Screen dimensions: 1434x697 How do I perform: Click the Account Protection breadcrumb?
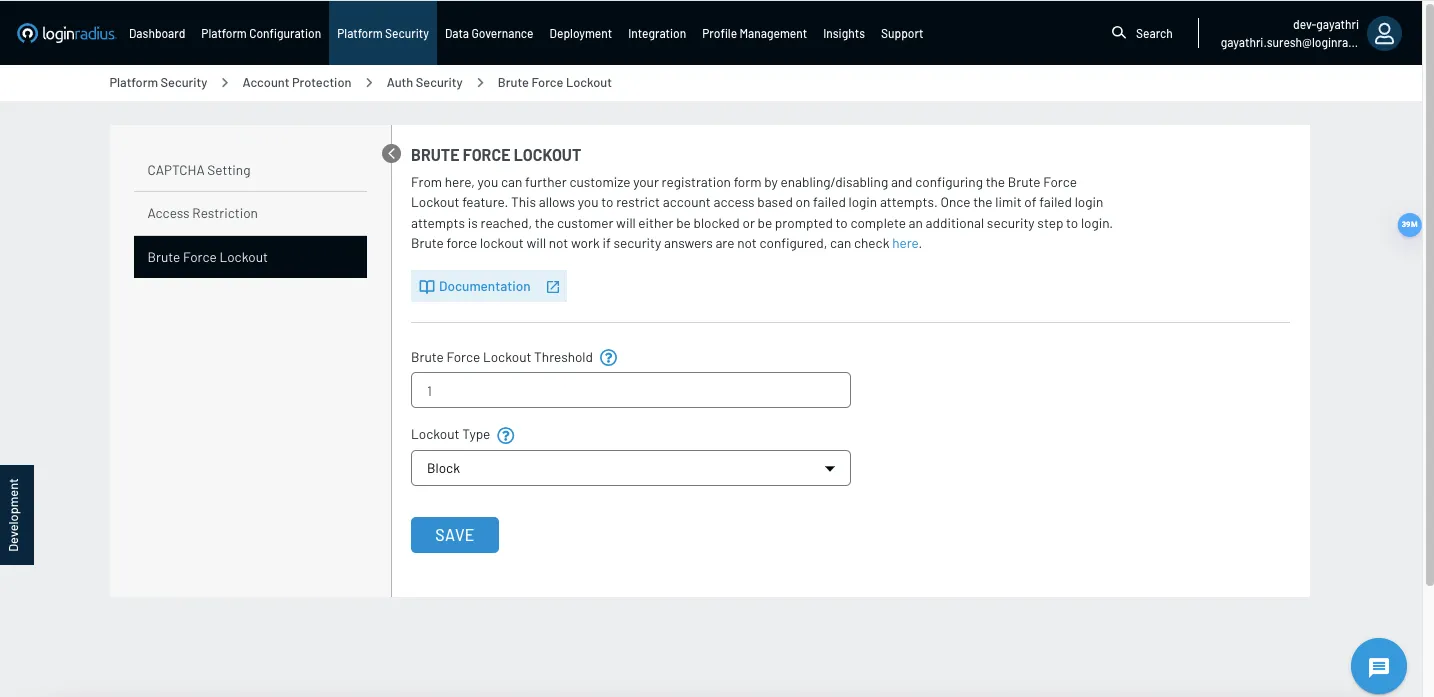click(297, 82)
